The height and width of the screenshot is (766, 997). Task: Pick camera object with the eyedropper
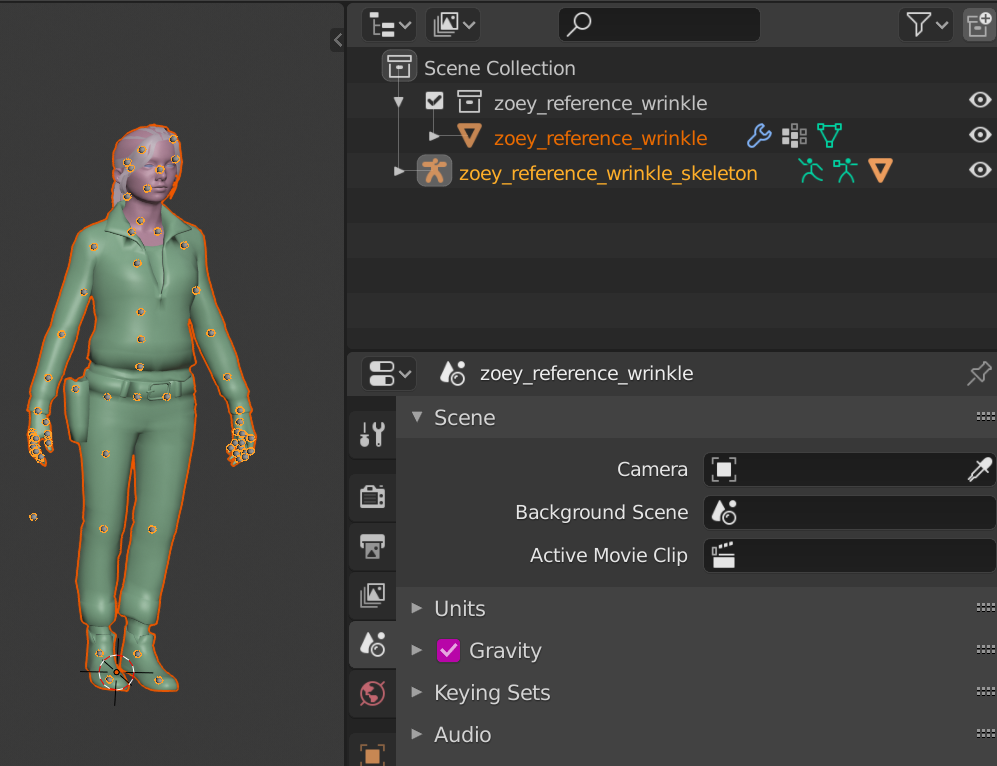pos(979,470)
